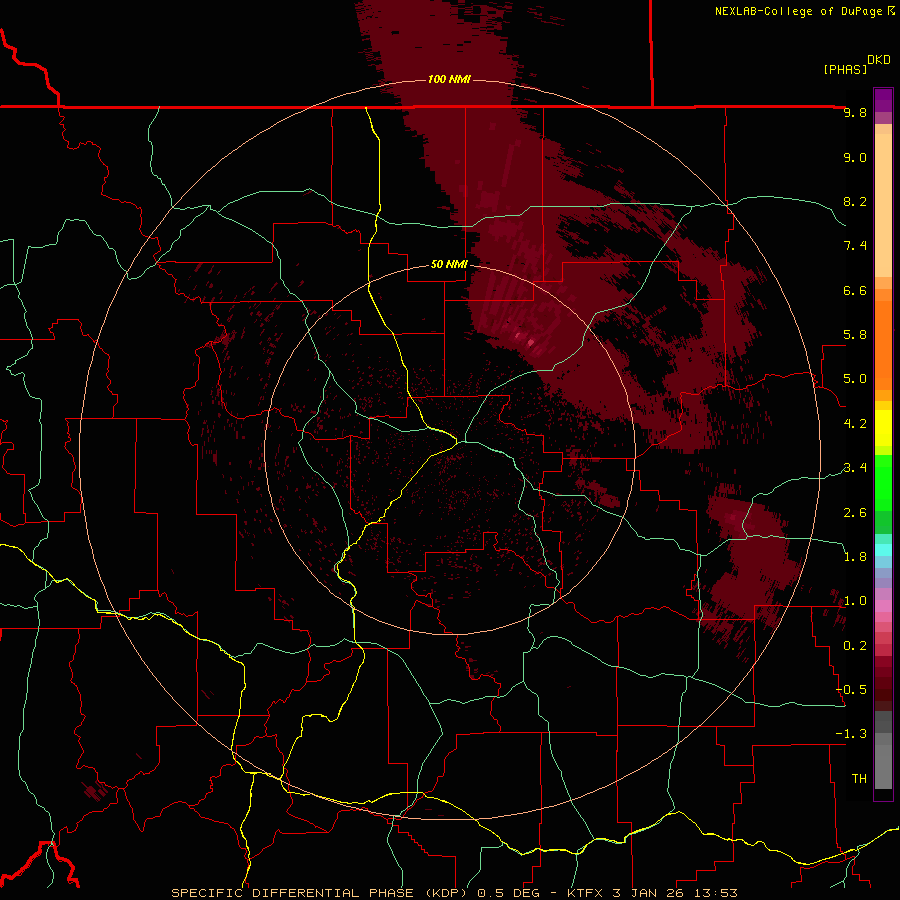Click the 1.8 legend scale value
Image resolution: width=900 pixels, height=900 pixels.
coord(855,557)
